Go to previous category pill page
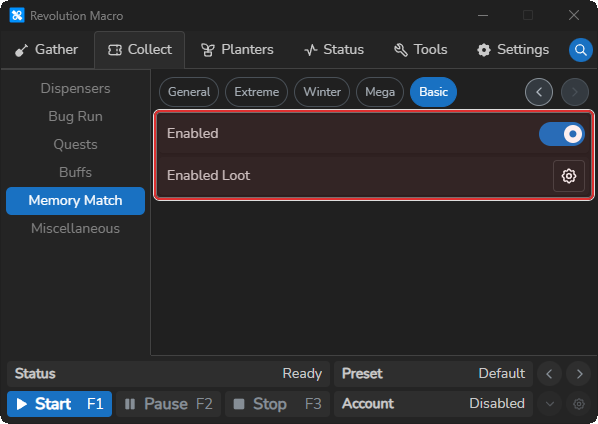 [539, 92]
